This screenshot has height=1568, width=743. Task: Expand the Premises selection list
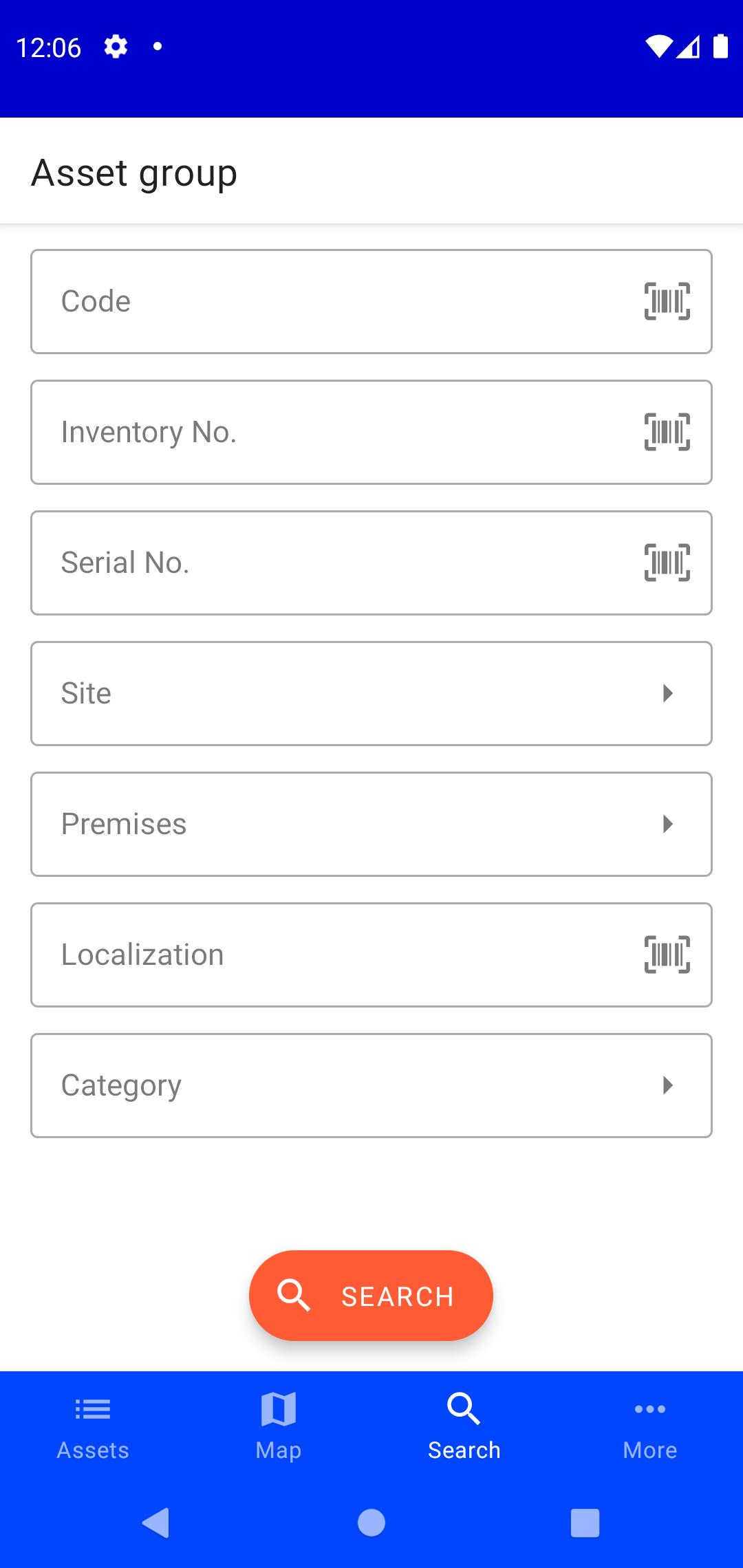click(371, 824)
